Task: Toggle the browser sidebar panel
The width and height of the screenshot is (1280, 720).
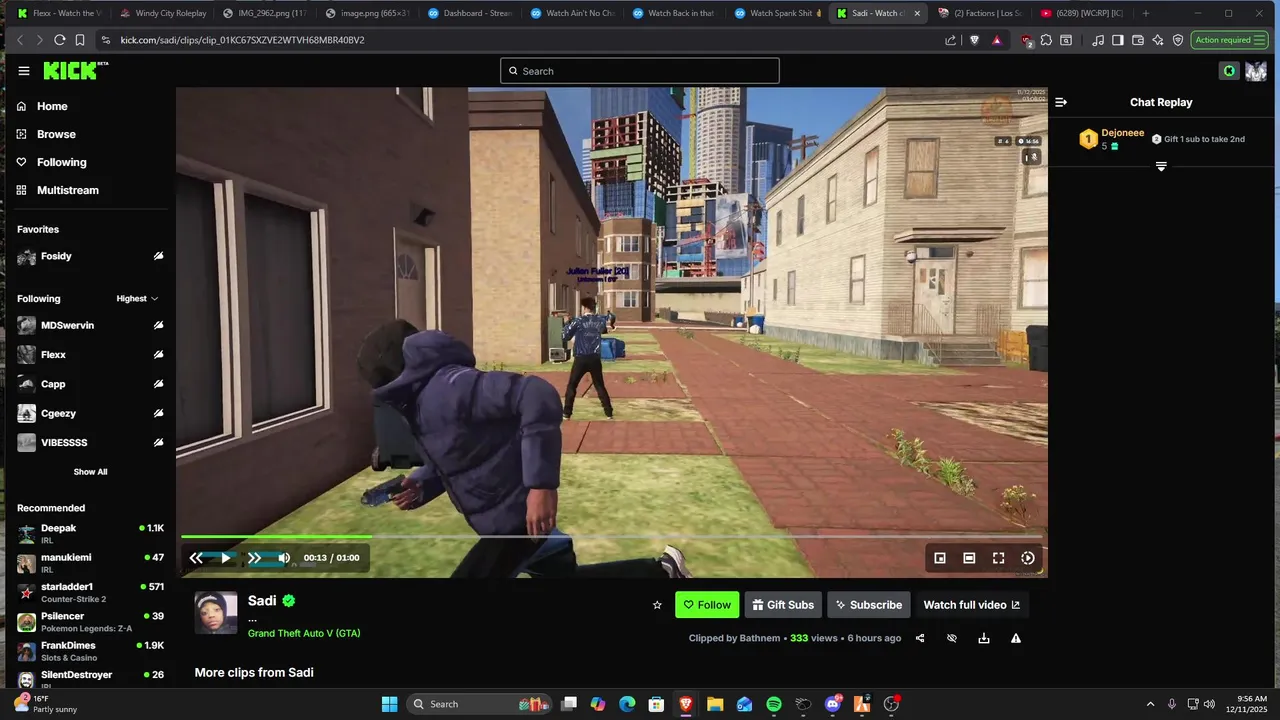Action: 1118,40
